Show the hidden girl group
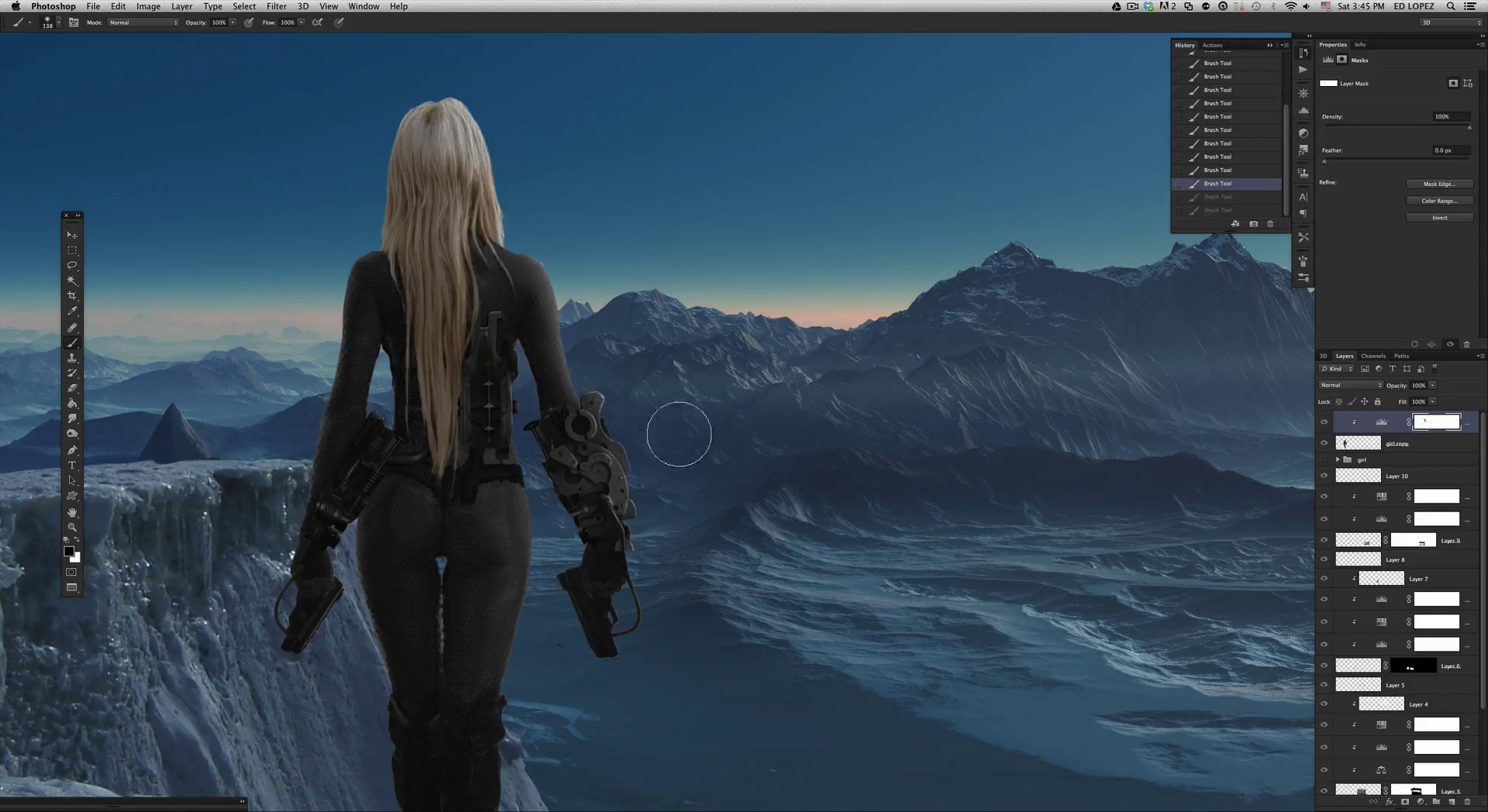 click(x=1324, y=459)
